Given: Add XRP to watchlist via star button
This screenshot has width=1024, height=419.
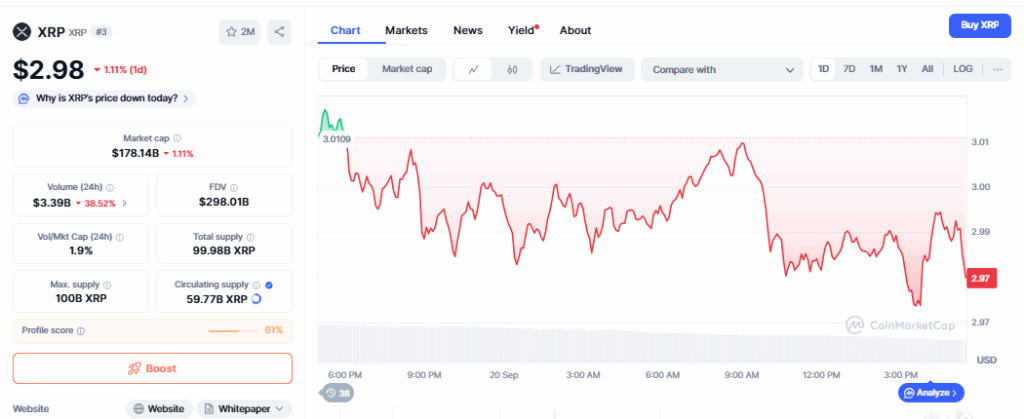Looking at the screenshot, I should coord(239,32).
